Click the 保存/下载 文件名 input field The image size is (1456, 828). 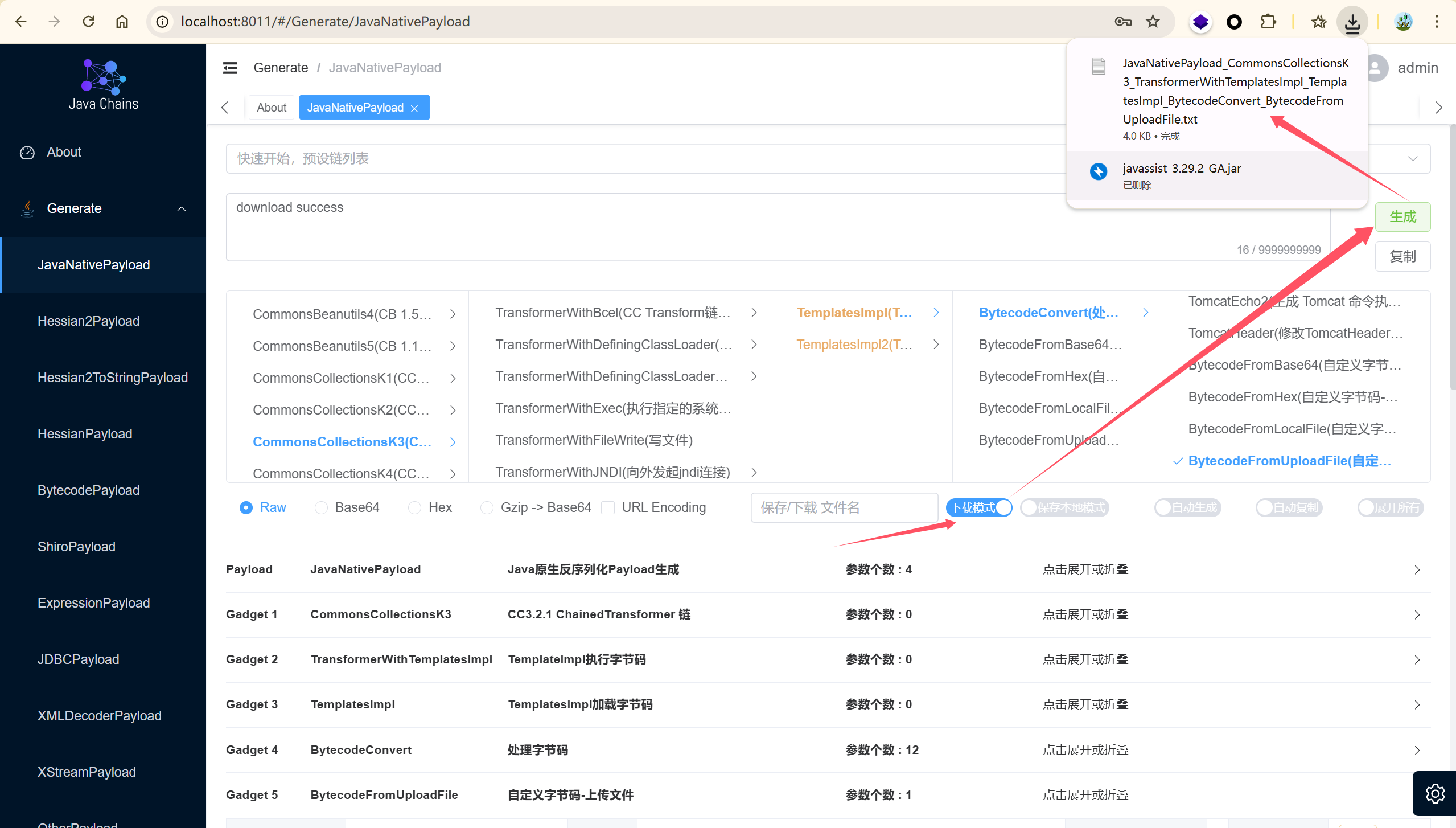(x=844, y=507)
